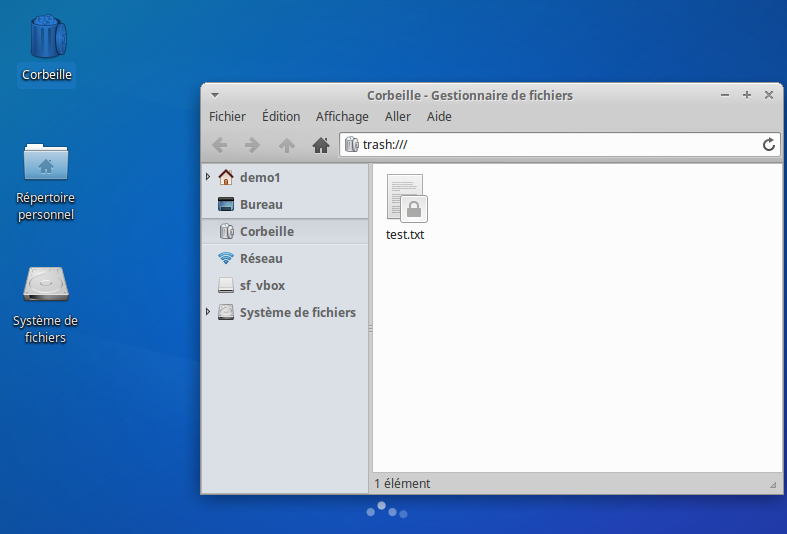Click the Corbeille desktop trash icon
Viewport: 787px width, 534px height.
pos(47,38)
